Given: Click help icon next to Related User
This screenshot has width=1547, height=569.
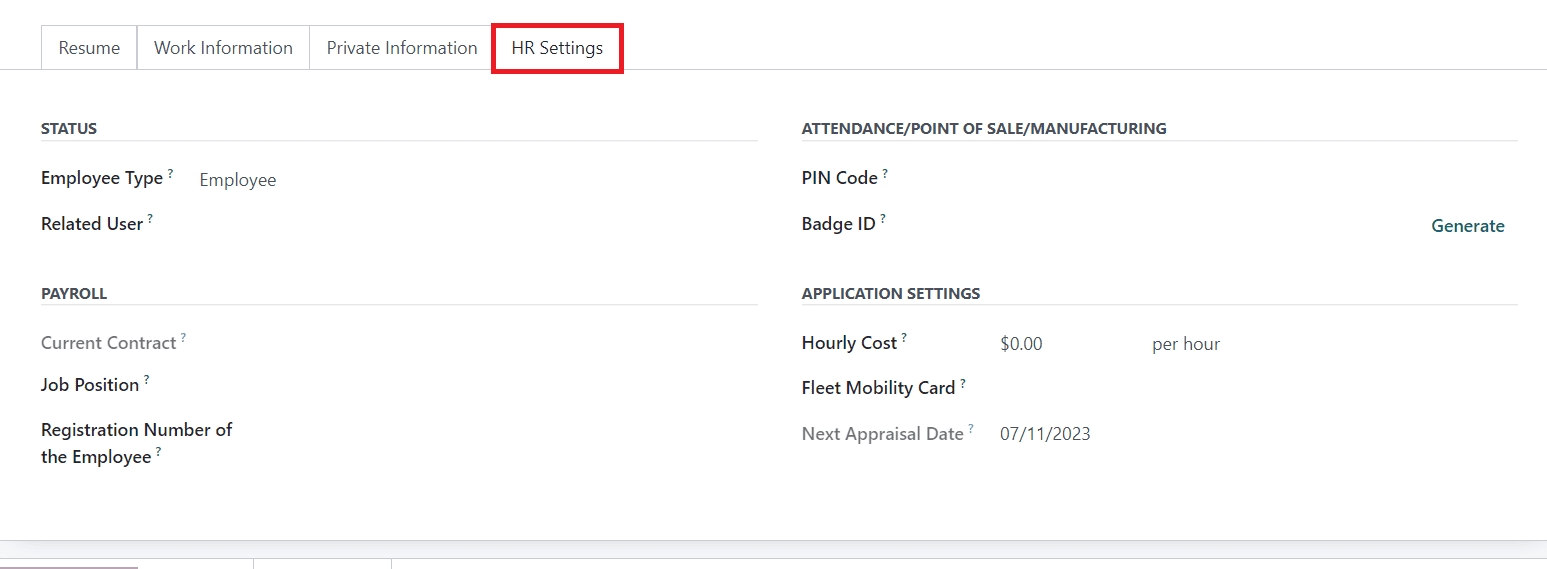Looking at the screenshot, I should click(150, 218).
